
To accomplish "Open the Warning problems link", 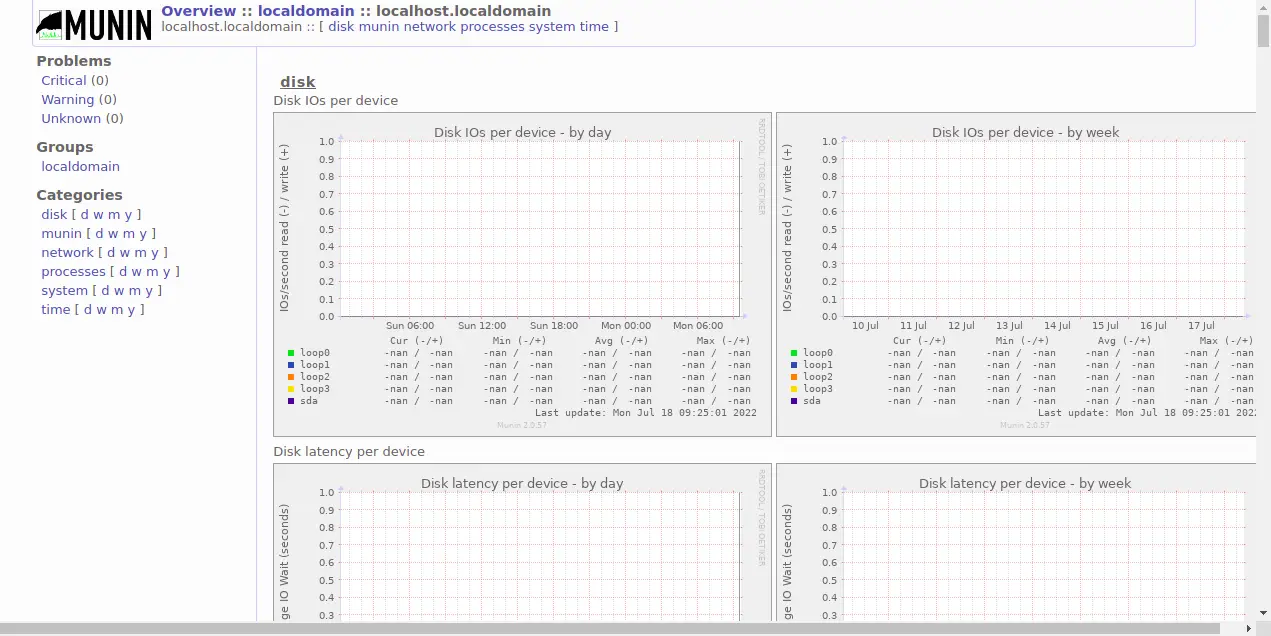I will pyautogui.click(x=67, y=99).
